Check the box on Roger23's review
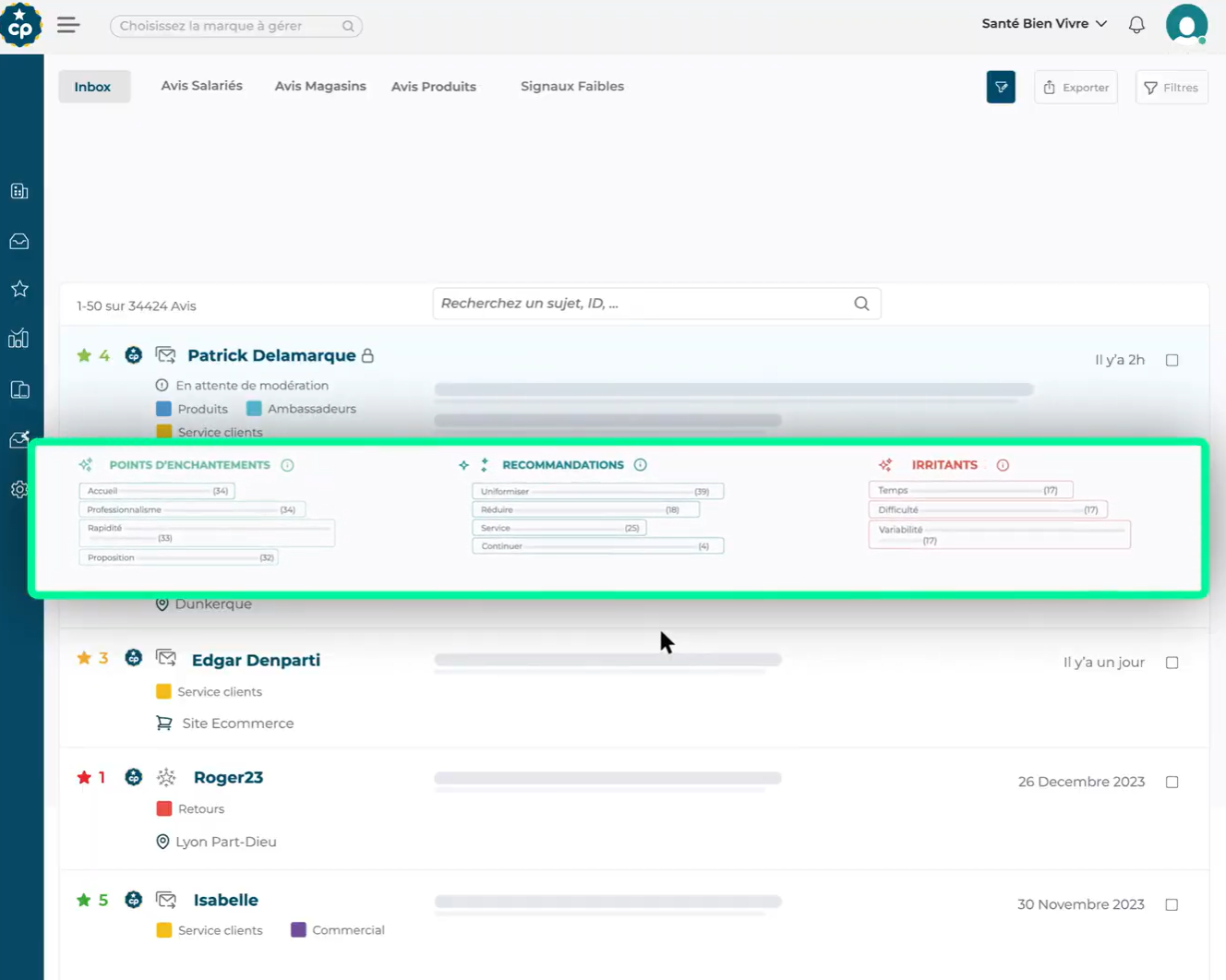Viewport: 1226px width, 980px height. click(x=1172, y=781)
